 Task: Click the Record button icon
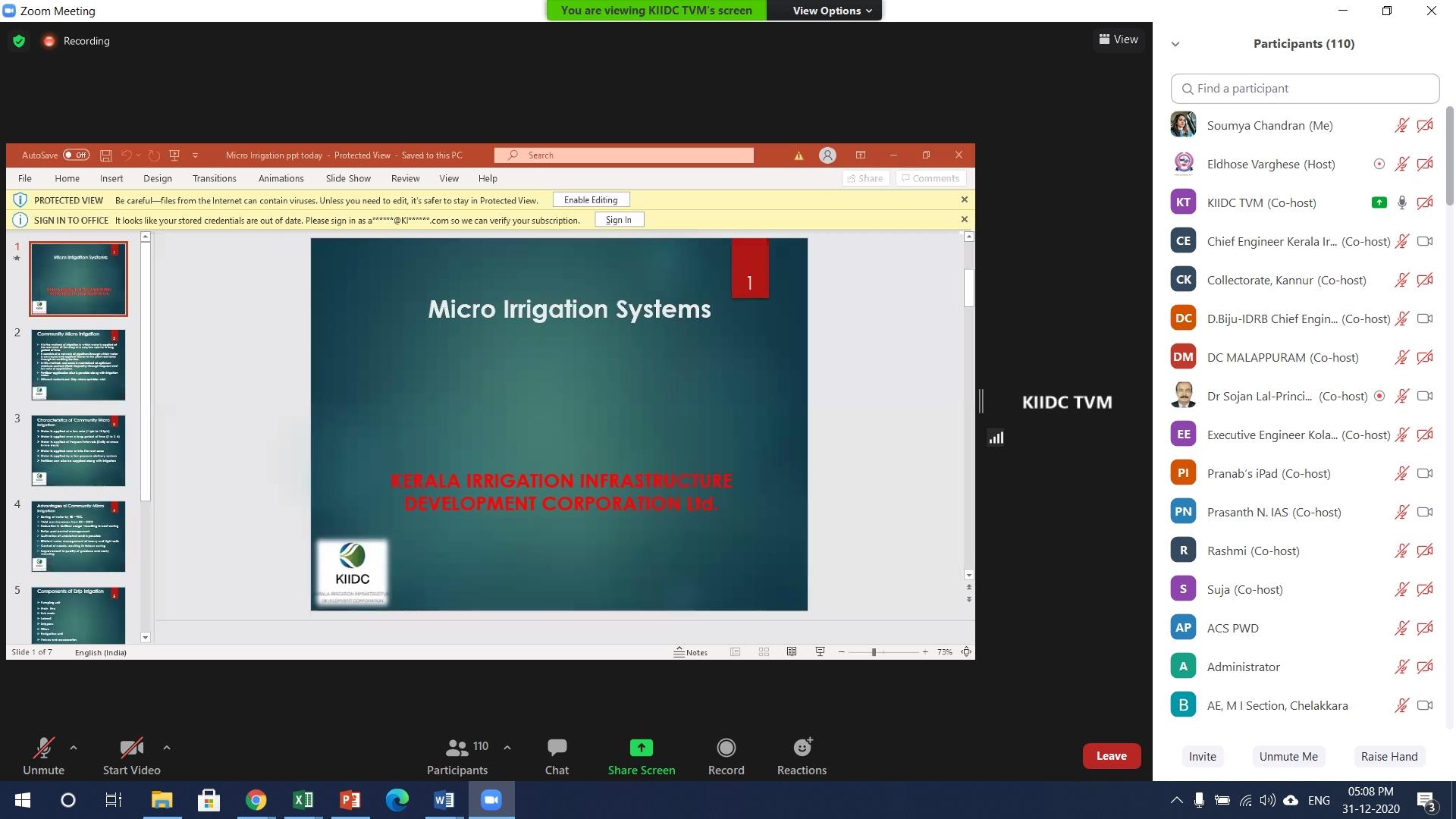coord(726,748)
